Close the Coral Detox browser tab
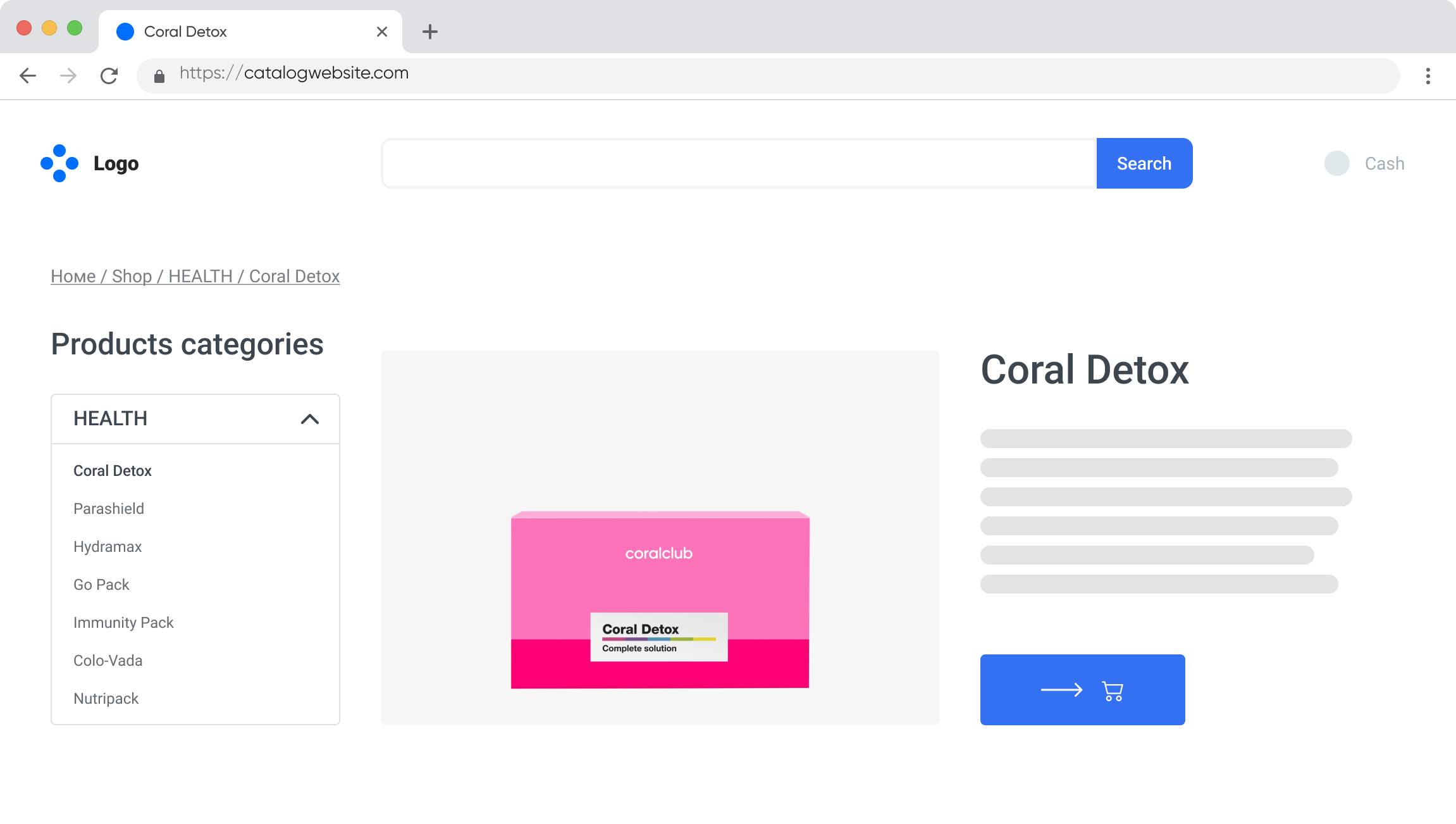The width and height of the screenshot is (1456, 824). coord(382,32)
